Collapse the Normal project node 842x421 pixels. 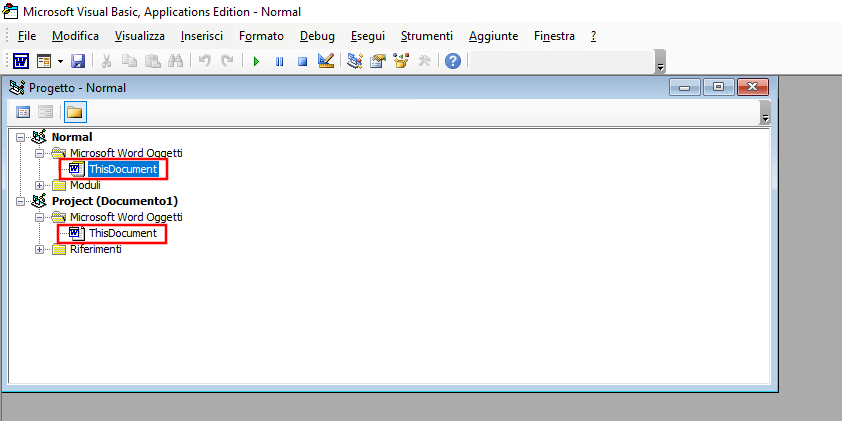(x=21, y=137)
